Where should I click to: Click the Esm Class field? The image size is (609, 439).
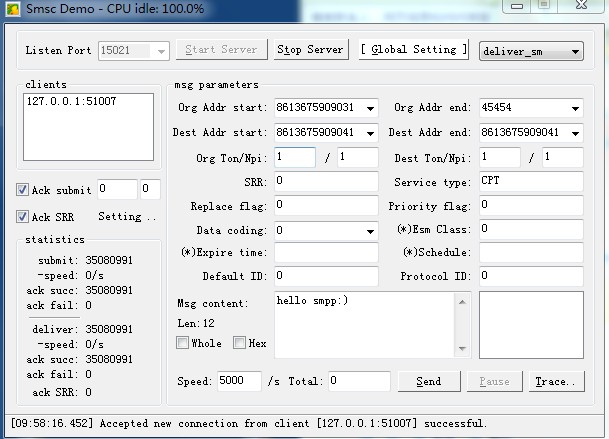click(x=531, y=229)
